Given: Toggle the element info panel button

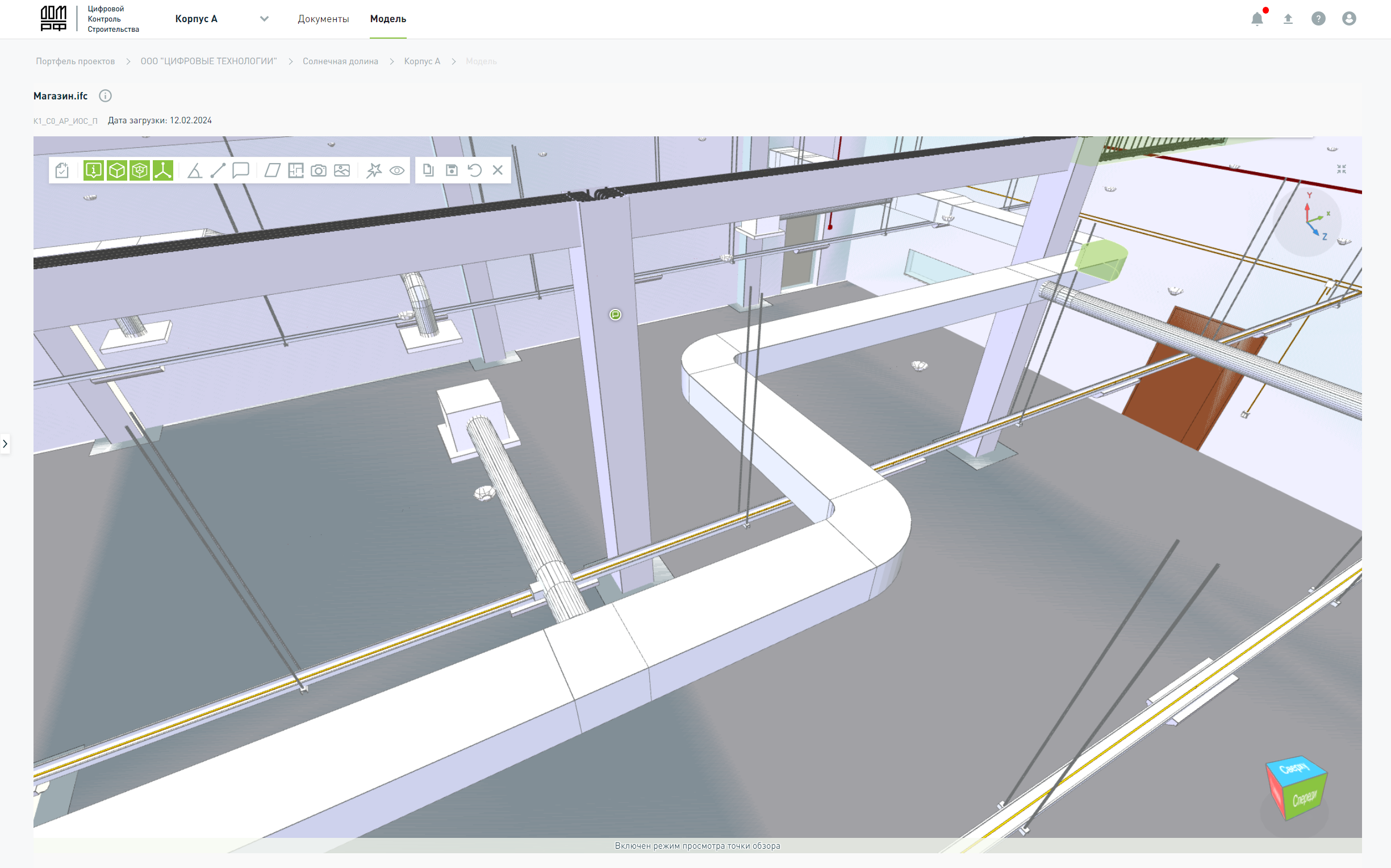Looking at the screenshot, I should click(94, 170).
